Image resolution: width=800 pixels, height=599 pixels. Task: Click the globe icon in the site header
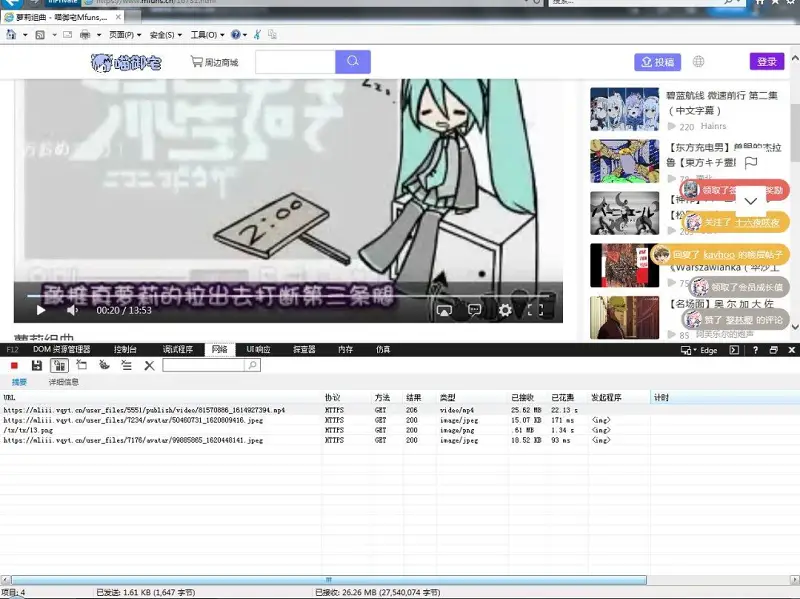coord(698,62)
